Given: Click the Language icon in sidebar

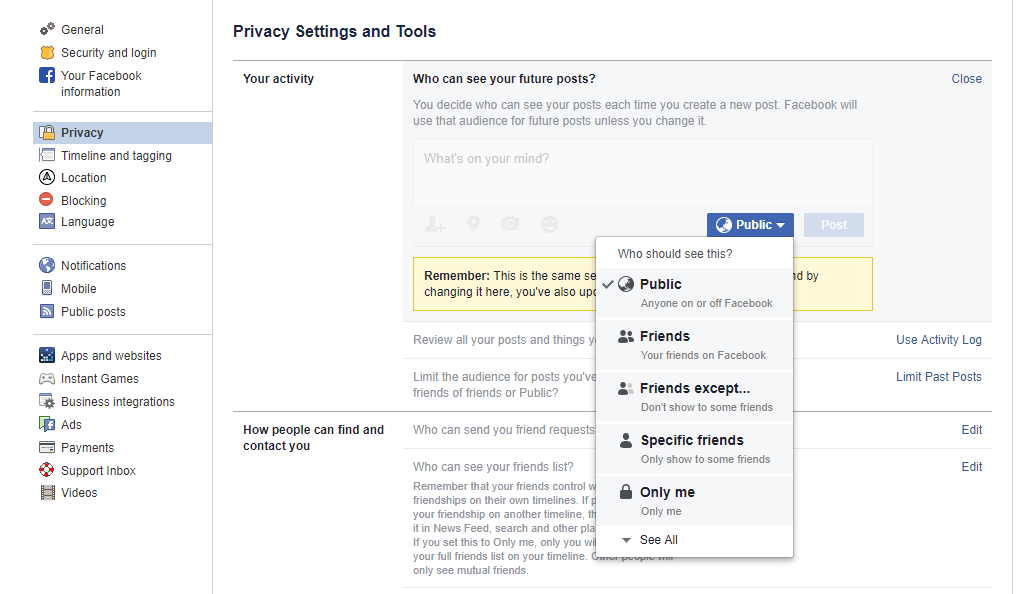Looking at the screenshot, I should point(47,221).
